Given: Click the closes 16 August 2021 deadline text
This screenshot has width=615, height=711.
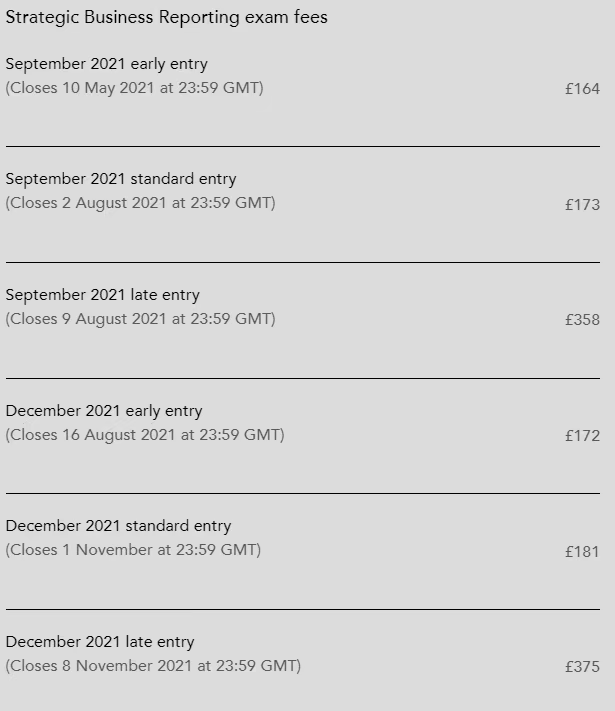Looking at the screenshot, I should [145, 435].
